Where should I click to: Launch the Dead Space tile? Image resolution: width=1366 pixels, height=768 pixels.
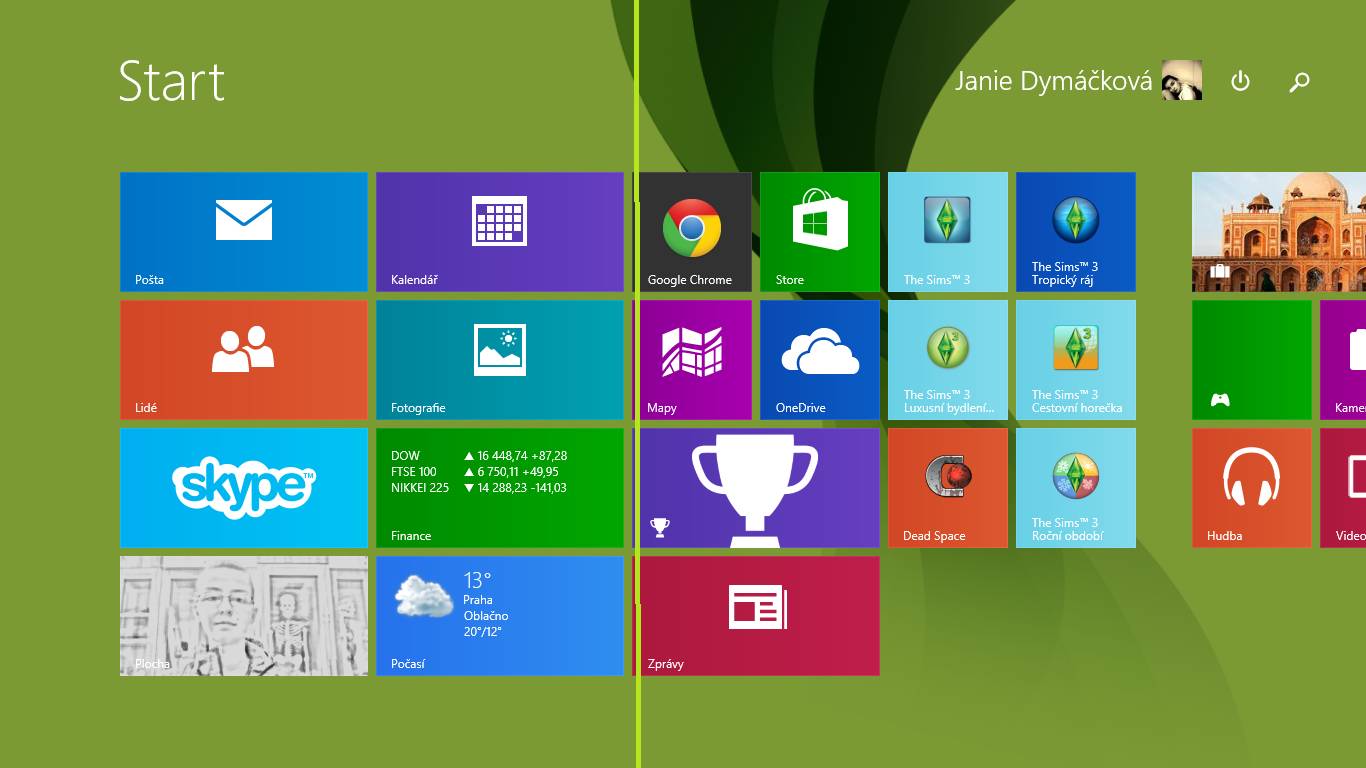click(948, 488)
